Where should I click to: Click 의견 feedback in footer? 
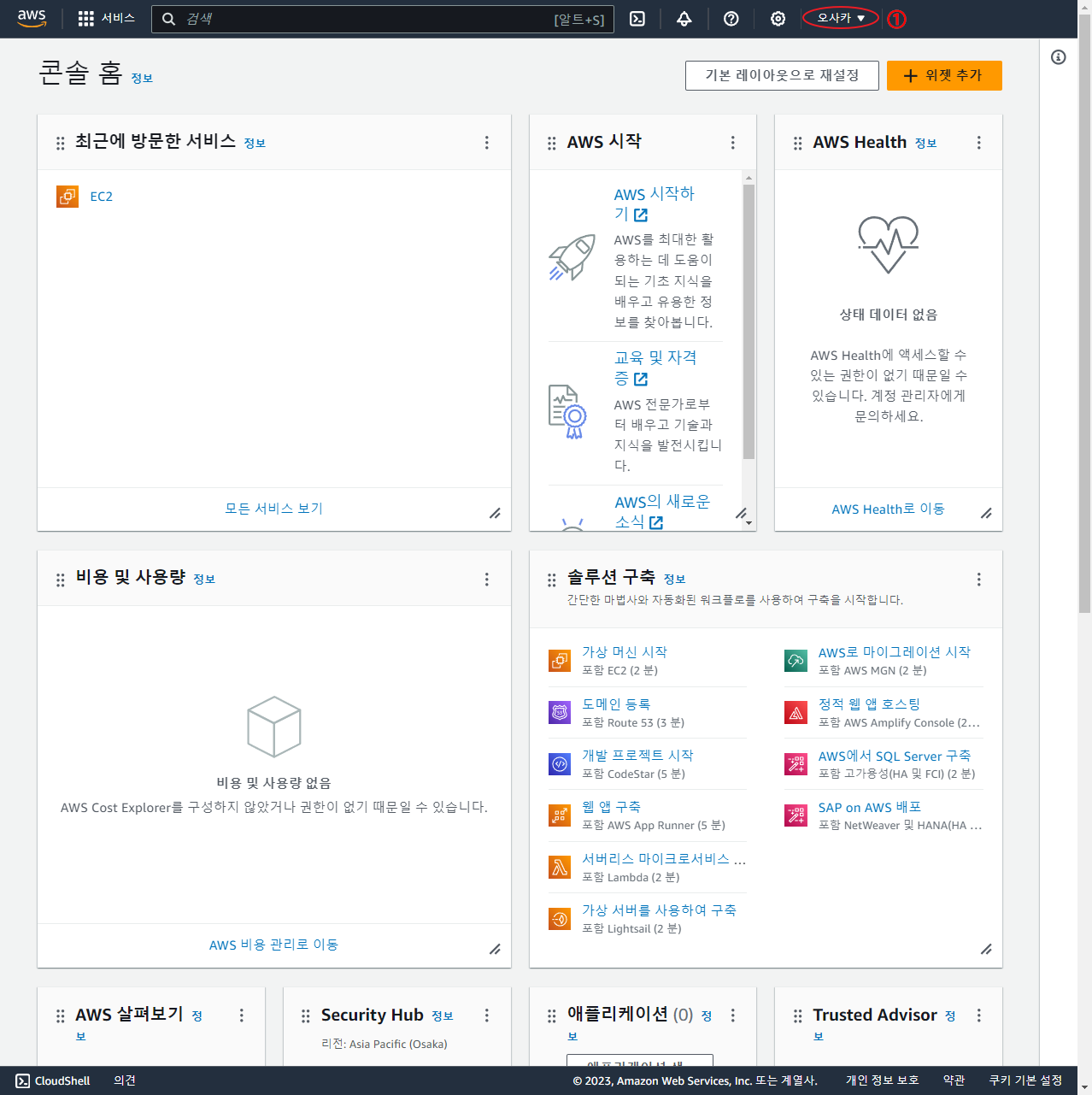click(125, 1080)
